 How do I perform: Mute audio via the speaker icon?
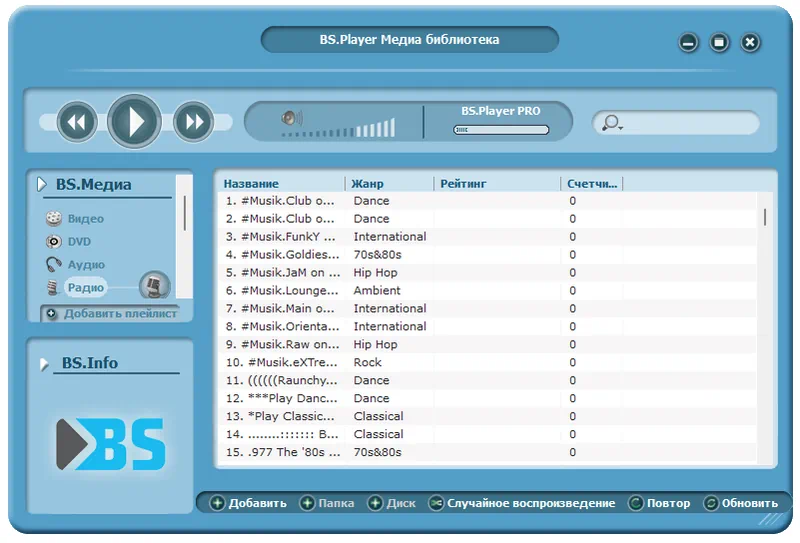click(292, 118)
